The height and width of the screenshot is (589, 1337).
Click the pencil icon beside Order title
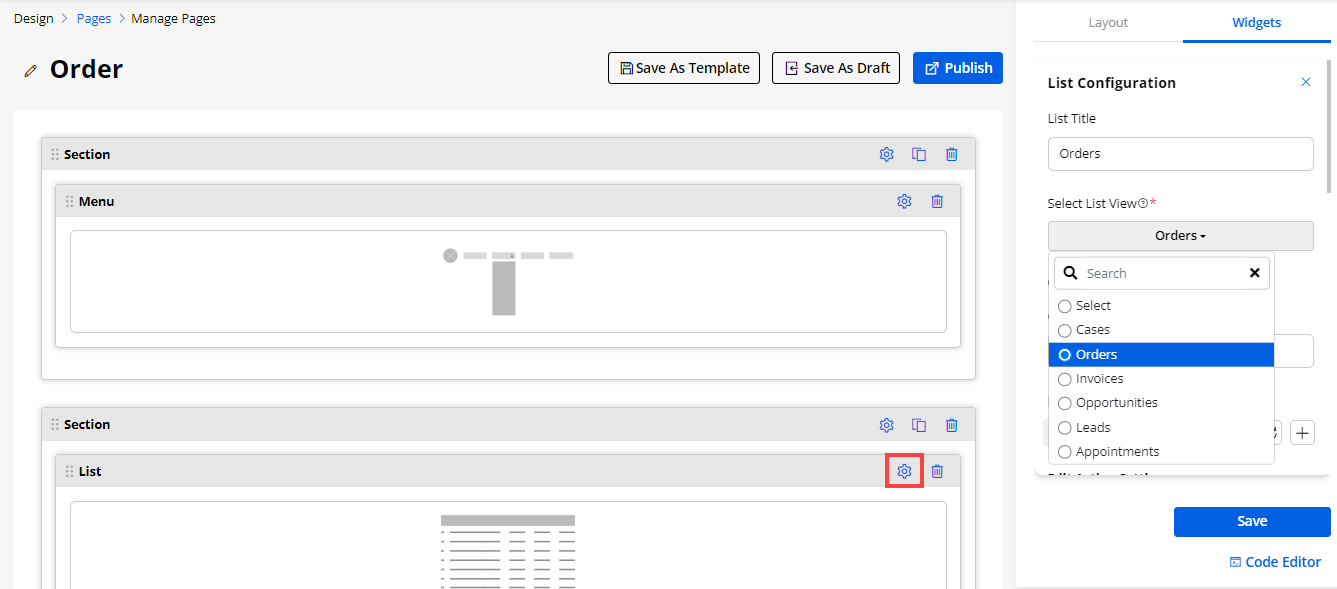[31, 70]
